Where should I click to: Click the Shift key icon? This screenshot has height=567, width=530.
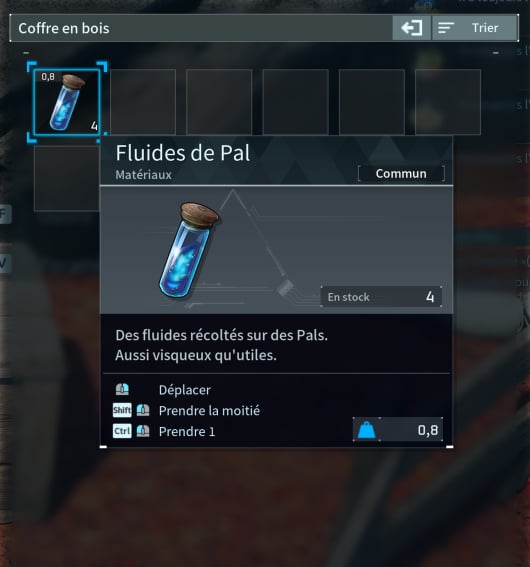[122, 410]
